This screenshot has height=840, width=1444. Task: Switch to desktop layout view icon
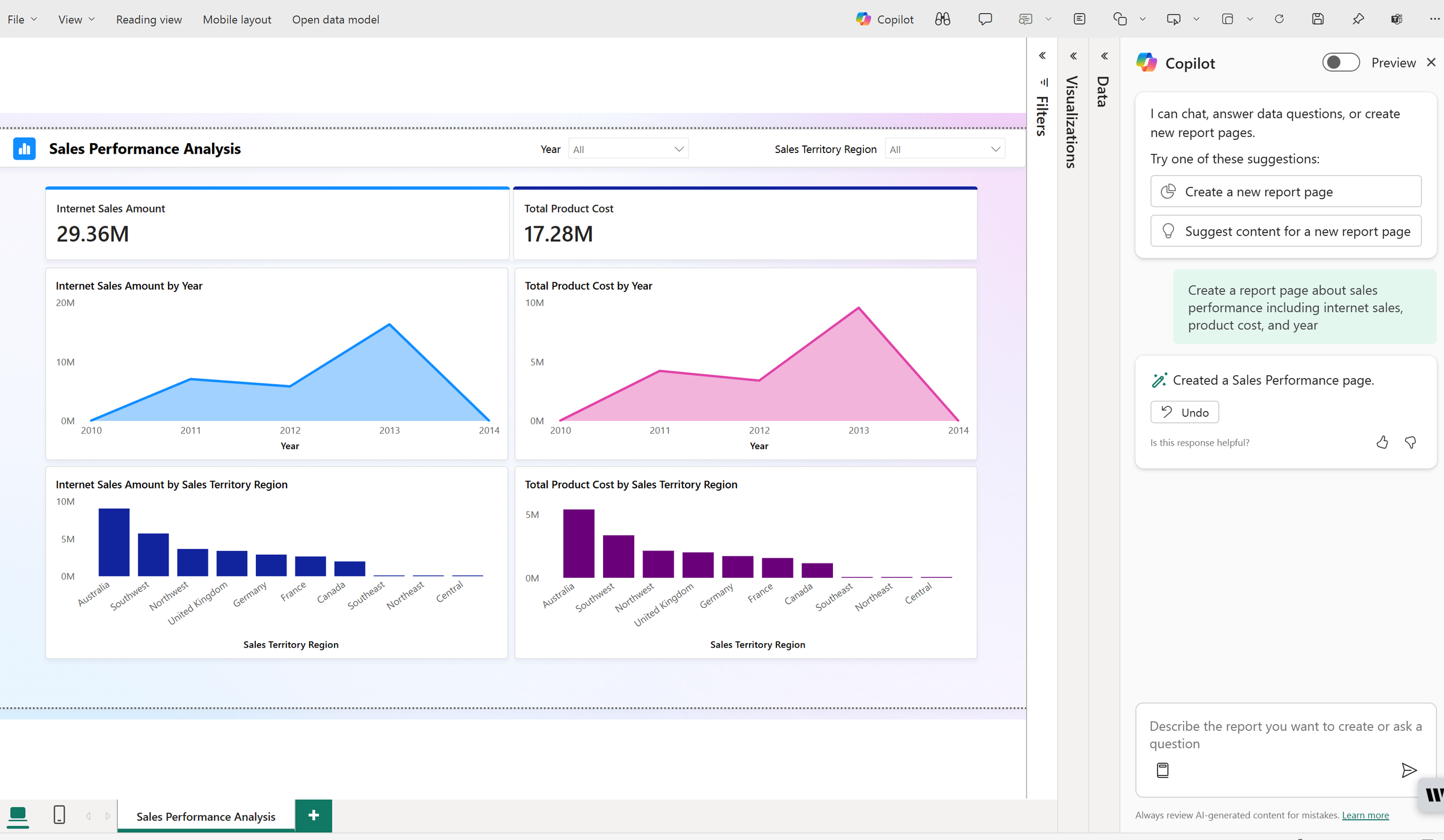18,815
